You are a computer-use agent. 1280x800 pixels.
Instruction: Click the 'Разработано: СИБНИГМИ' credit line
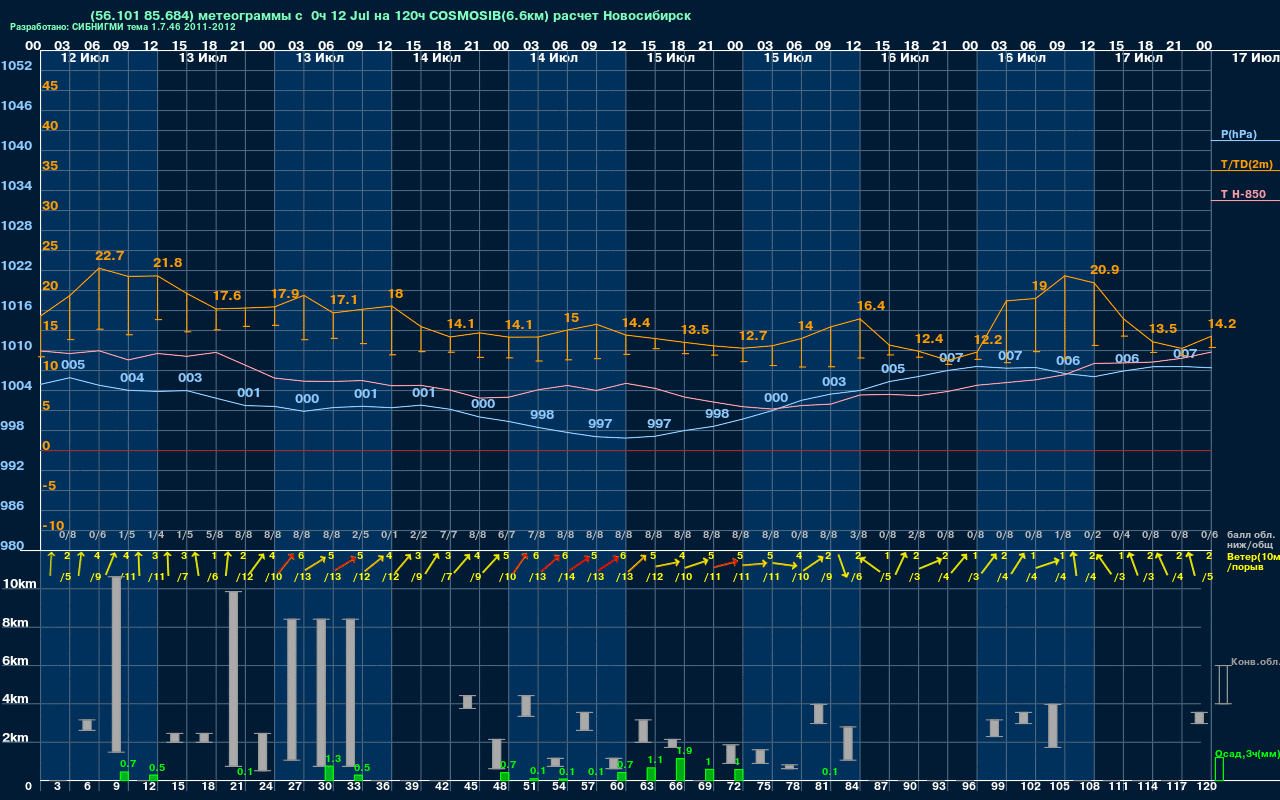pos(123,28)
